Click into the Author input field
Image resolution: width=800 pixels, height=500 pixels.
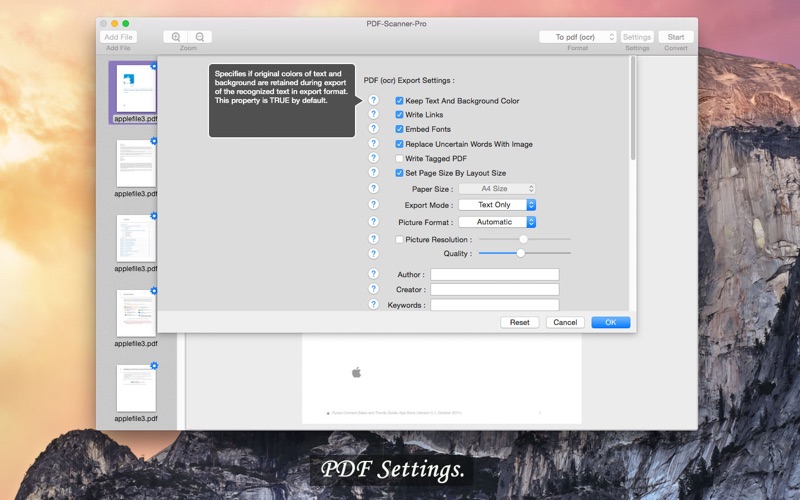click(x=494, y=274)
